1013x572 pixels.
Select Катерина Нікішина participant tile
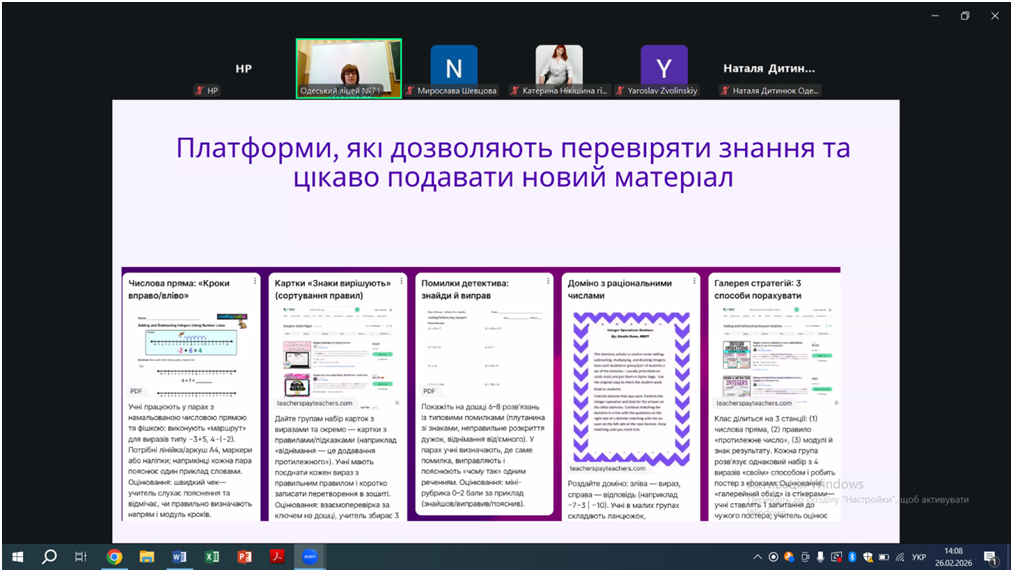click(x=559, y=66)
